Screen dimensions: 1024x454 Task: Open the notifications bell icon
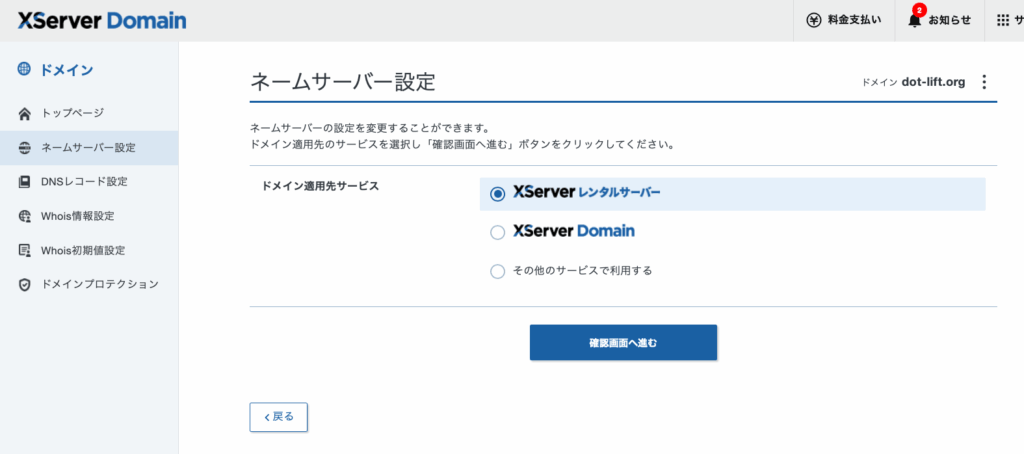tap(914, 20)
